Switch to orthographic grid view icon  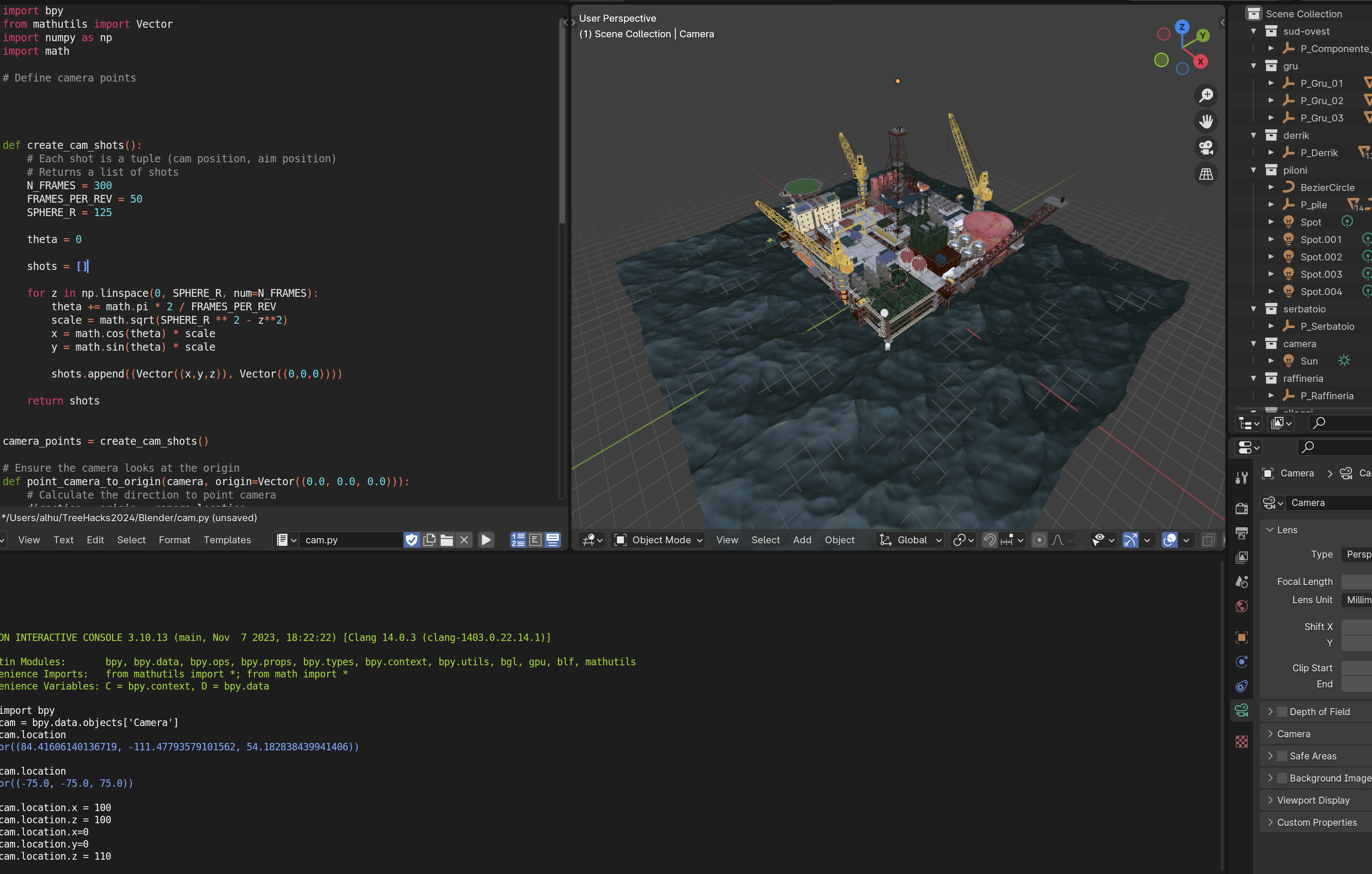click(x=1206, y=174)
